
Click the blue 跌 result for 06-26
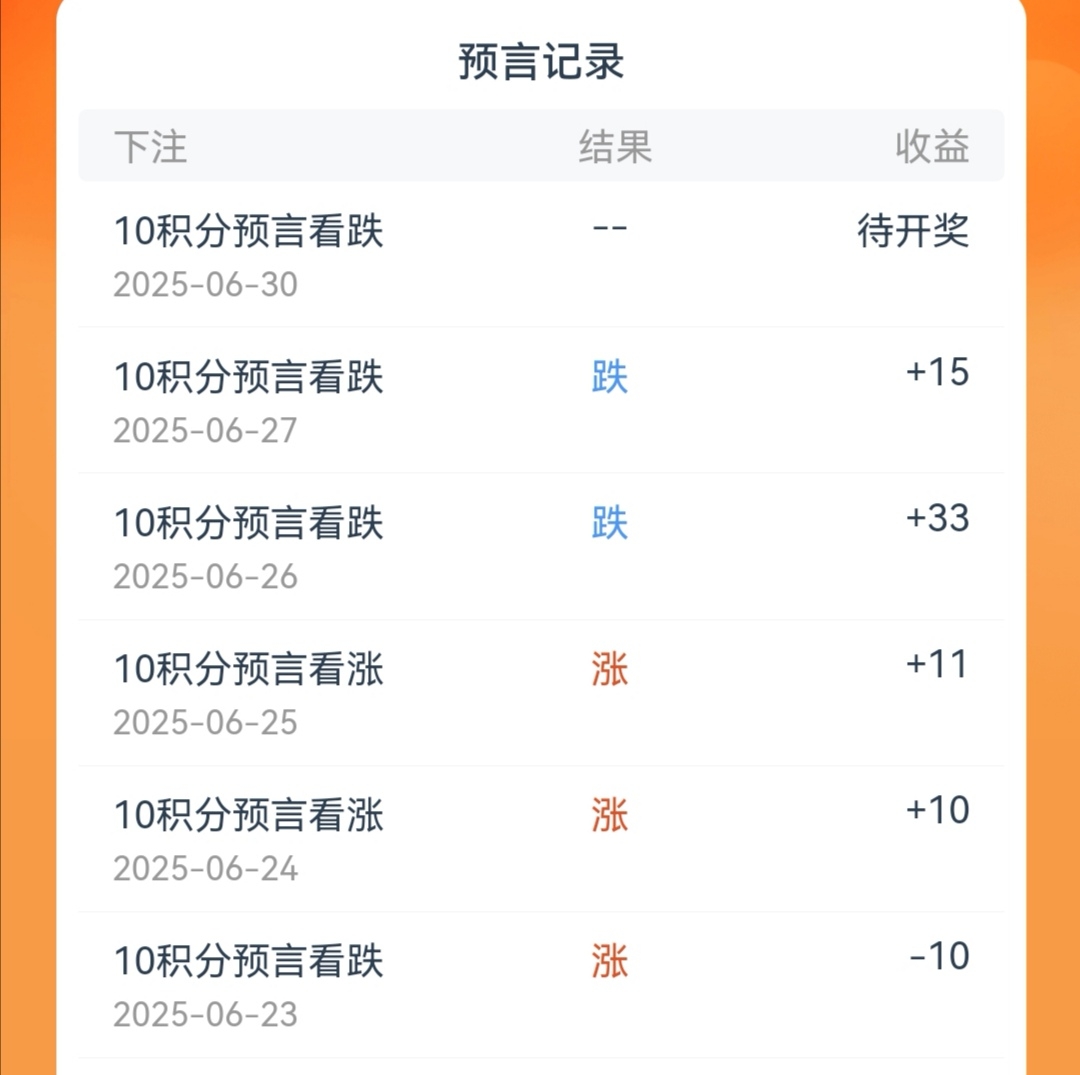(x=610, y=523)
